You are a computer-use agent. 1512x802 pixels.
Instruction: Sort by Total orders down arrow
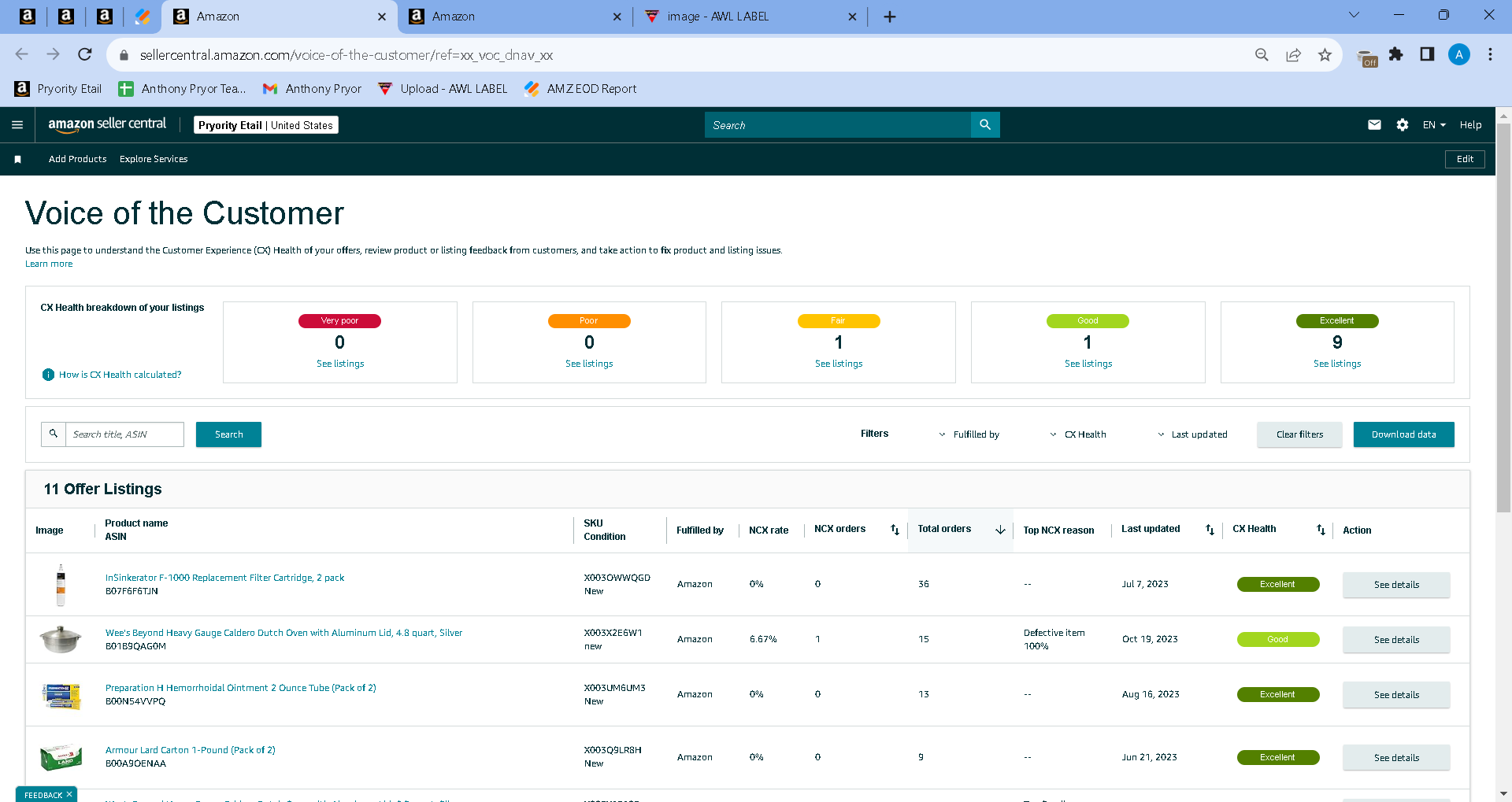[x=1000, y=530]
